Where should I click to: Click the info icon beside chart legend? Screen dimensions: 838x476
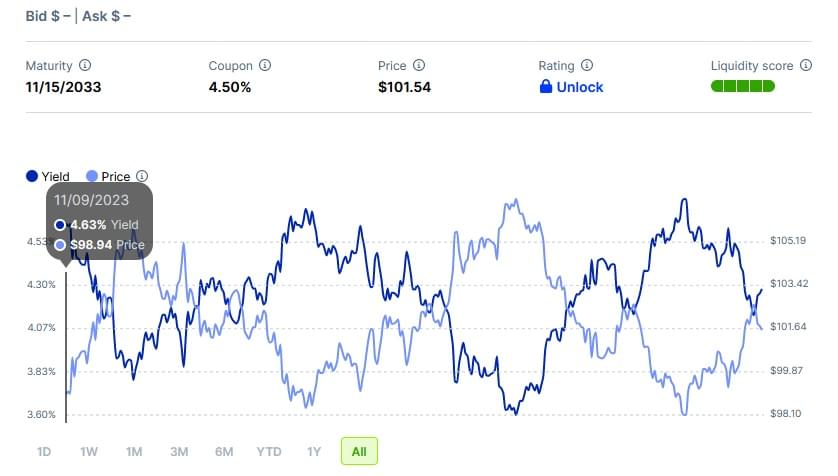click(x=142, y=176)
